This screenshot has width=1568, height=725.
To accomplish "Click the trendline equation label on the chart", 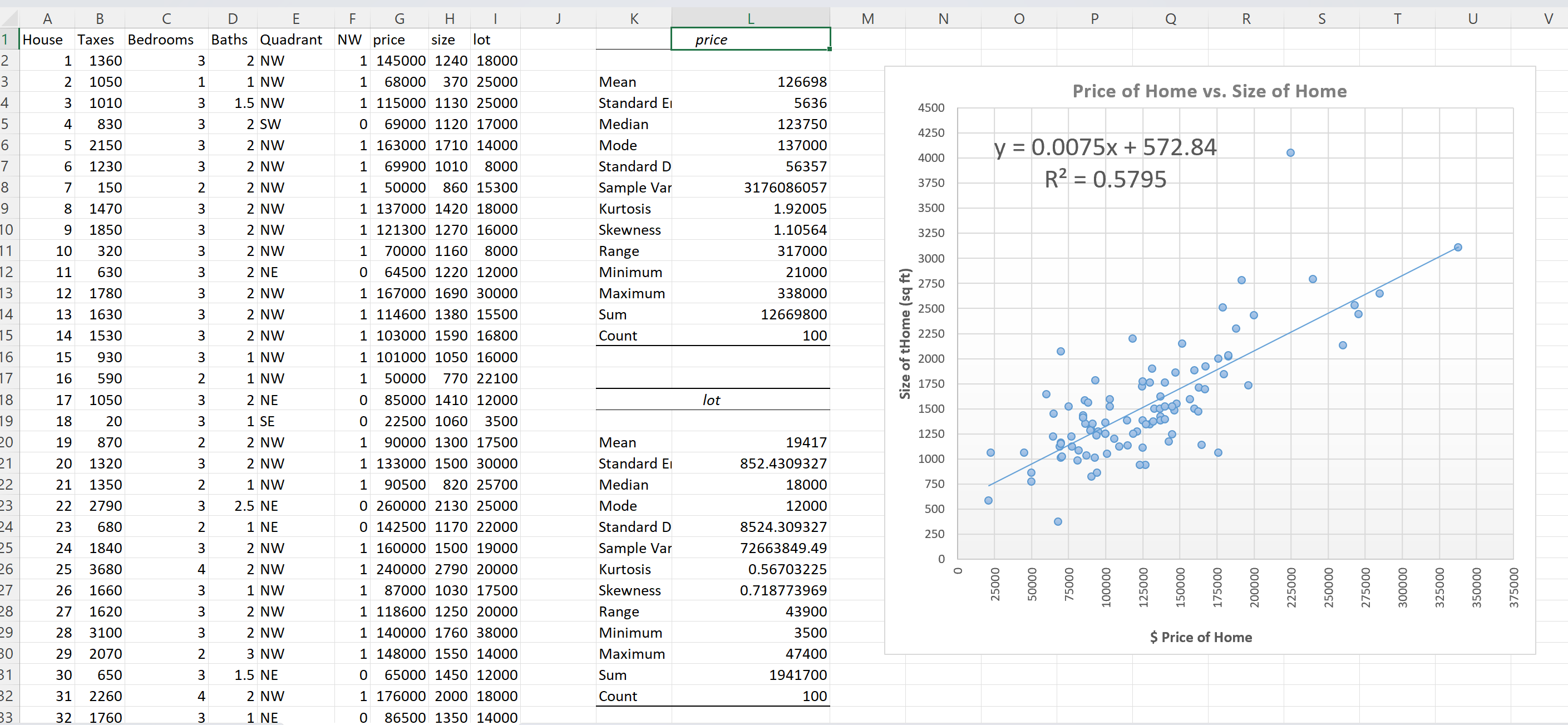I will [x=1105, y=147].
